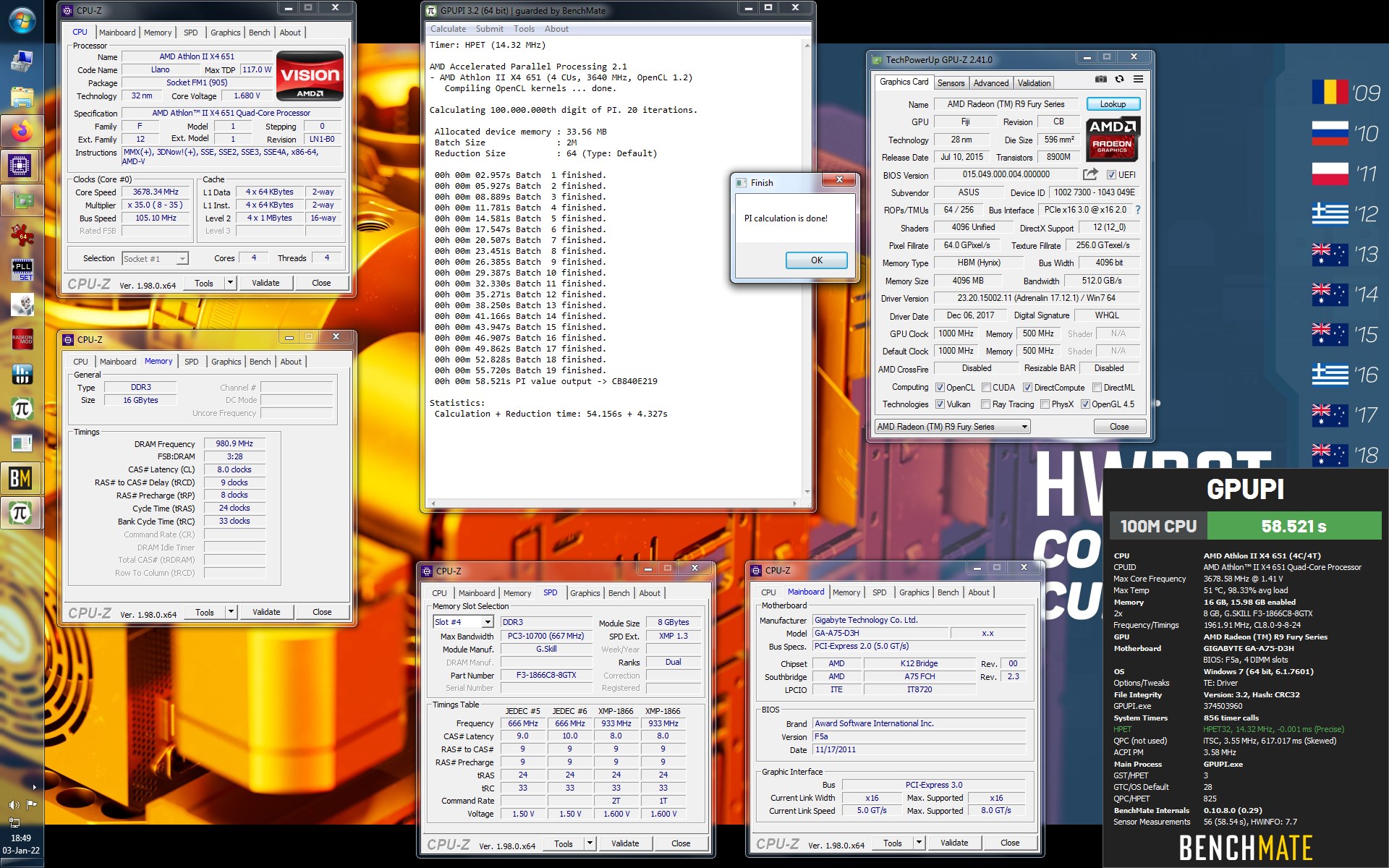Expand Tools arrow in CPU-Z CPU tab window

(x=231, y=283)
